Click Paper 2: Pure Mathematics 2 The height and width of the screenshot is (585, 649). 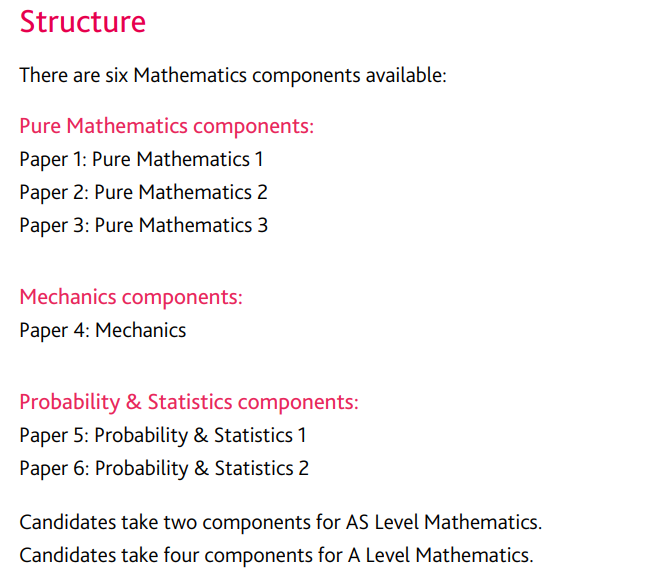pos(143,193)
